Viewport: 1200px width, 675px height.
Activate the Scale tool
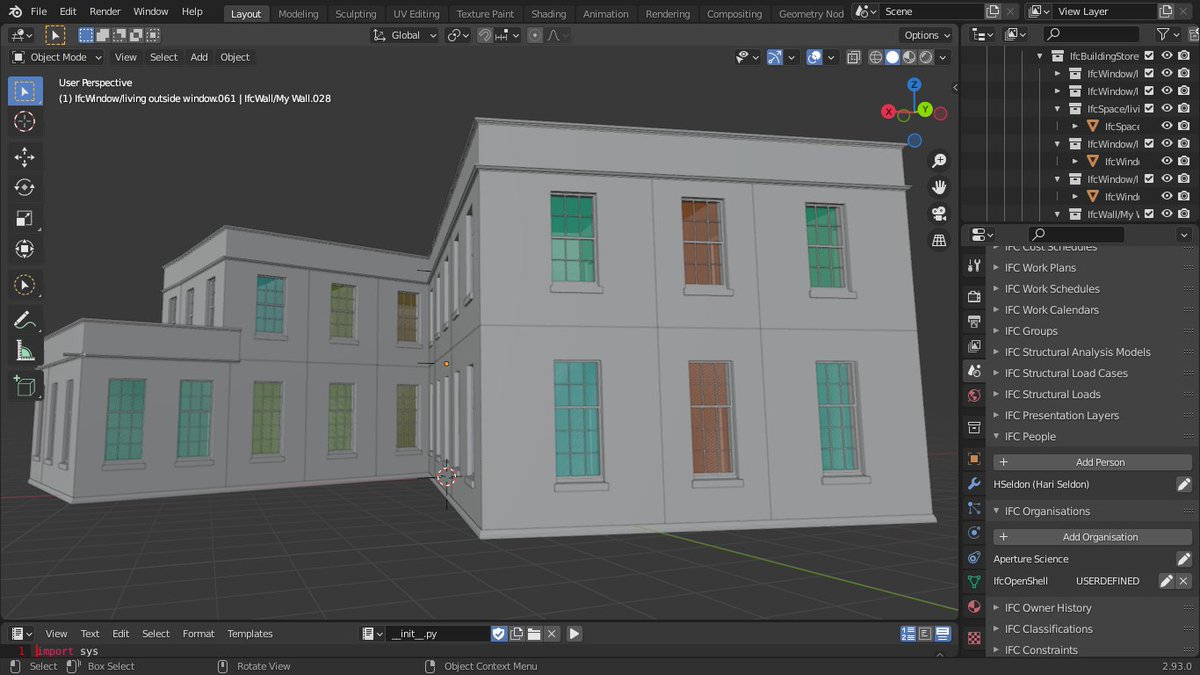click(24, 219)
